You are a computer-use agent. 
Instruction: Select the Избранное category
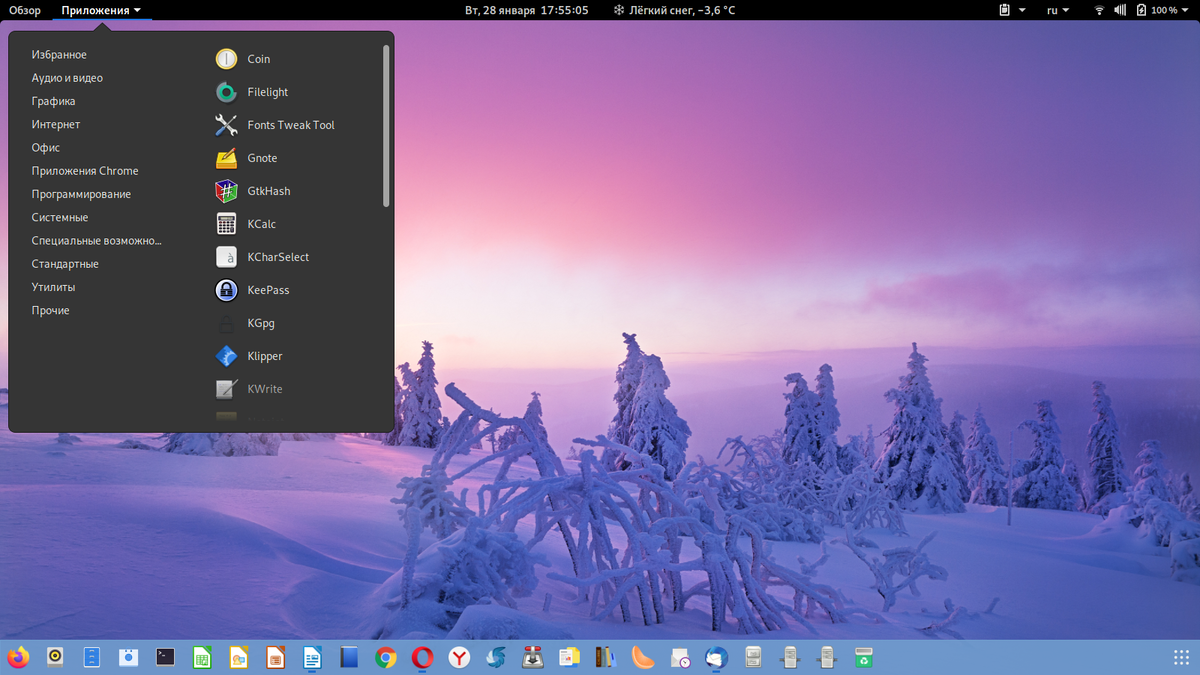[59, 55]
